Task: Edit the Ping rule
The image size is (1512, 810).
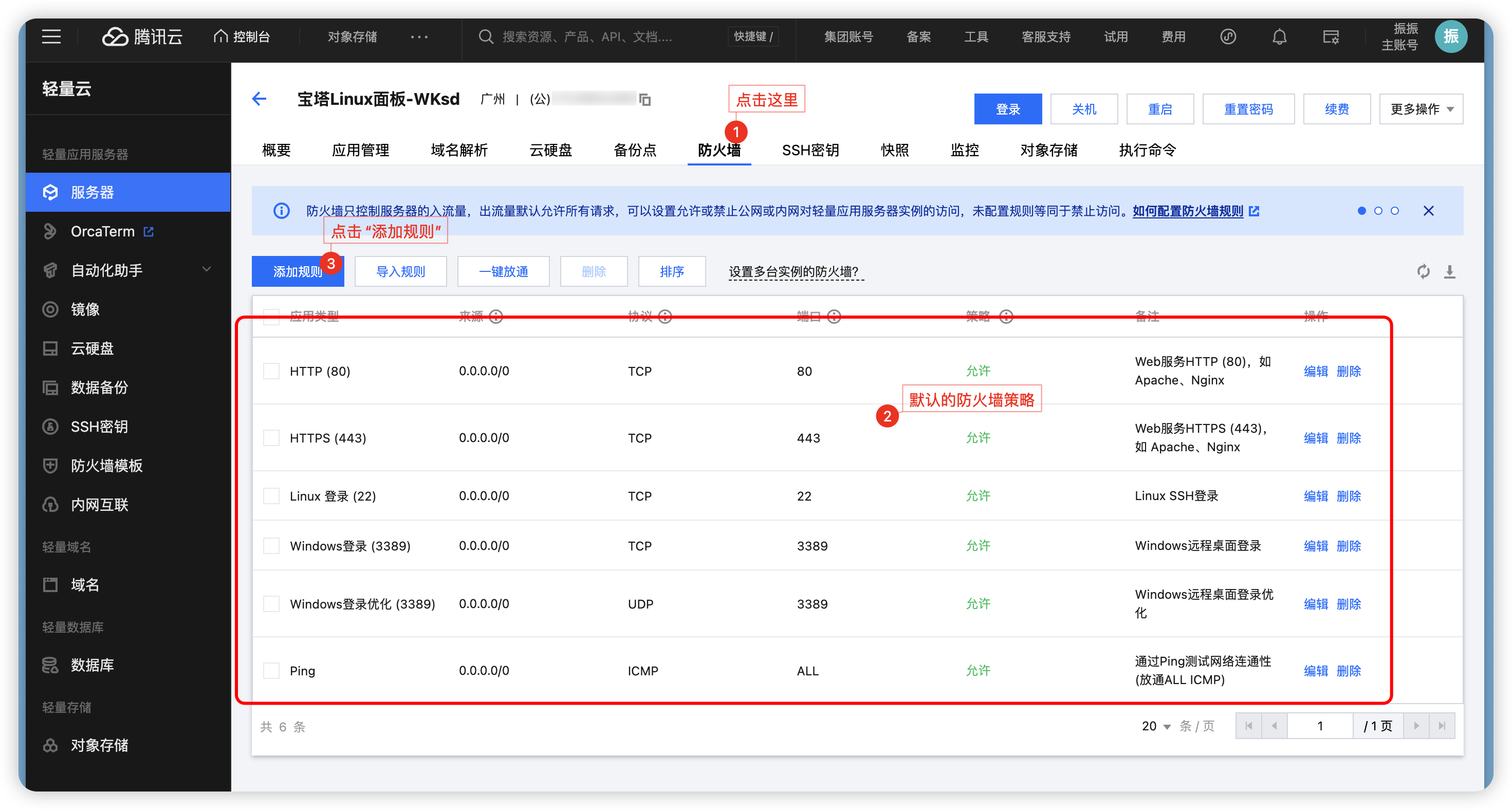Action: pos(1315,671)
